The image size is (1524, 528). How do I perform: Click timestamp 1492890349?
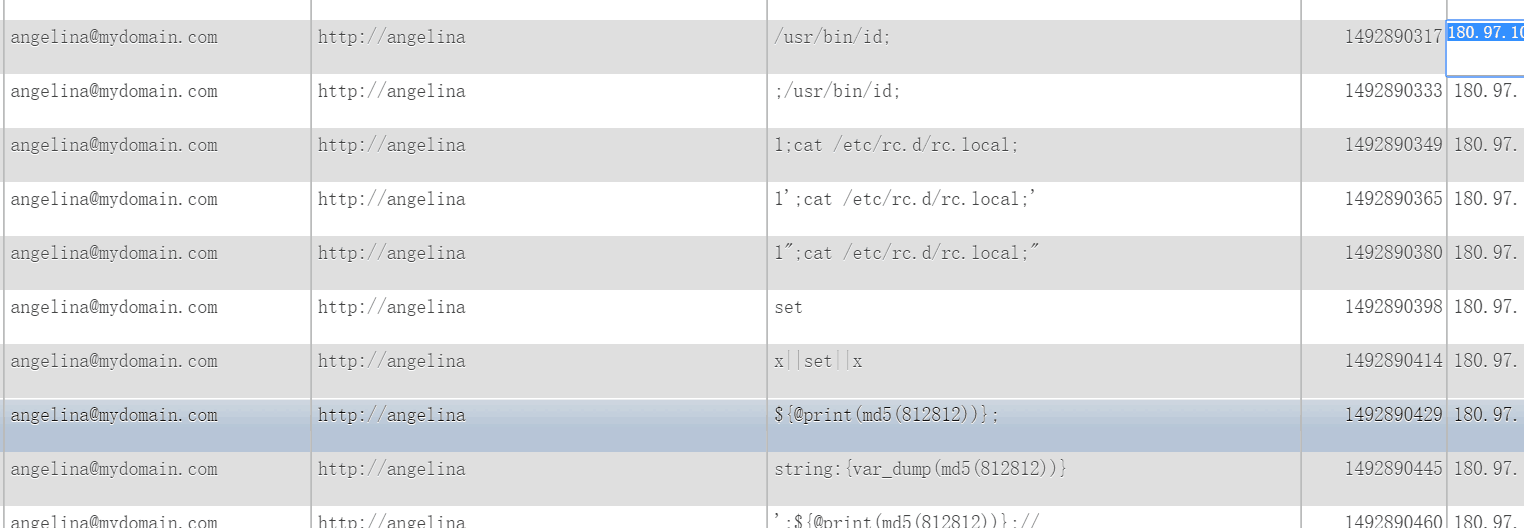pos(1393,144)
